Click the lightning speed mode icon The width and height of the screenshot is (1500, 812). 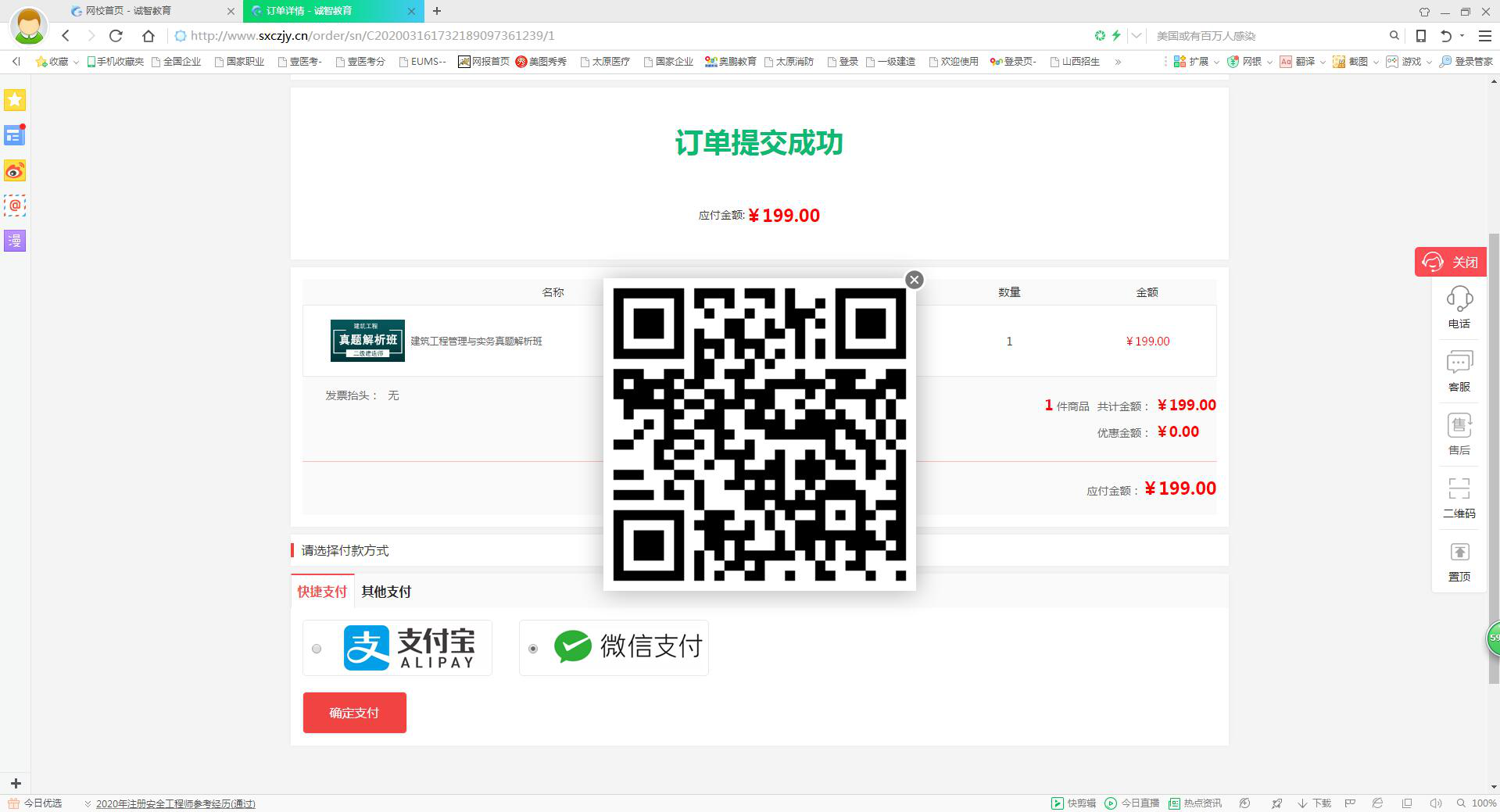pyautogui.click(x=1116, y=35)
